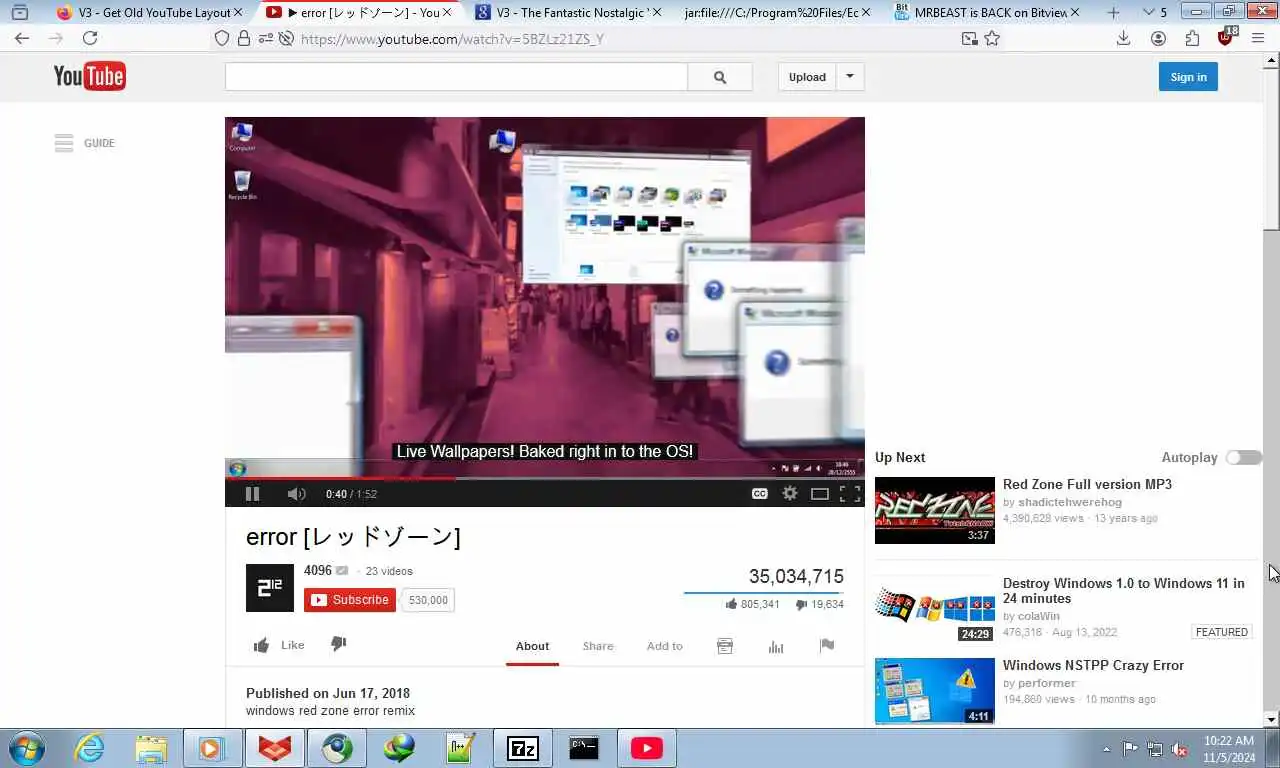
Task: Open 4096 channel avatar
Action: pyautogui.click(x=270, y=588)
